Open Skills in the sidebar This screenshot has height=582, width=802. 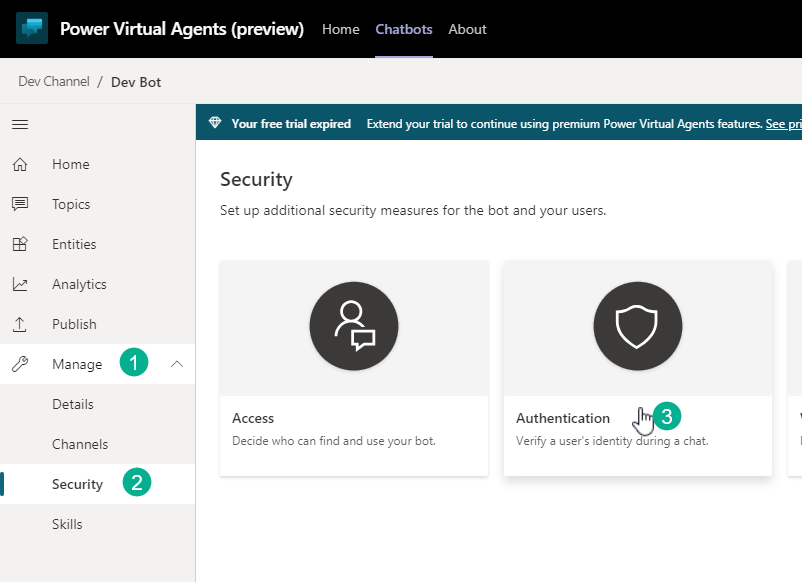tap(67, 524)
